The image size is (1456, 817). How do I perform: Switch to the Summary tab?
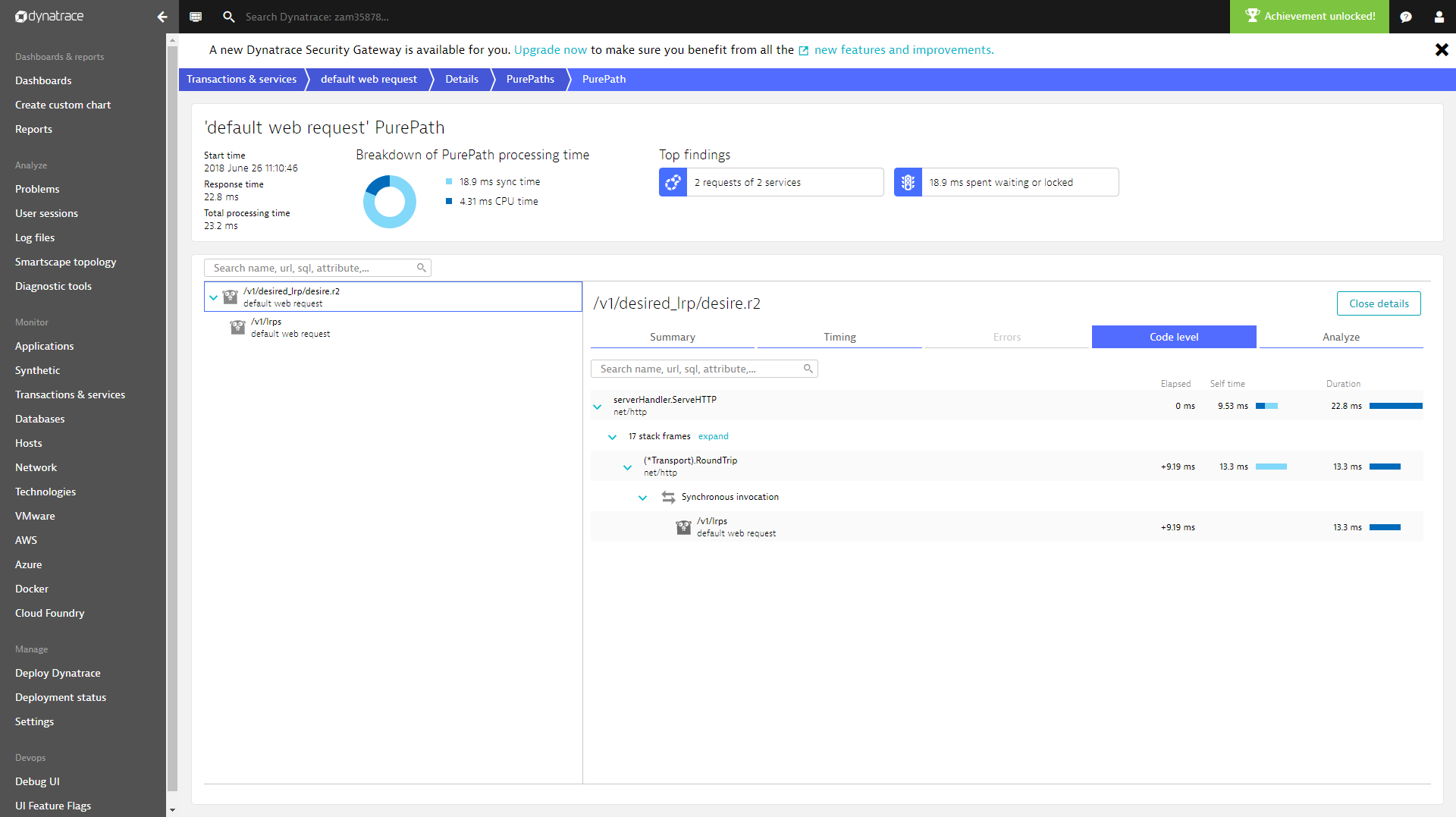tap(673, 337)
